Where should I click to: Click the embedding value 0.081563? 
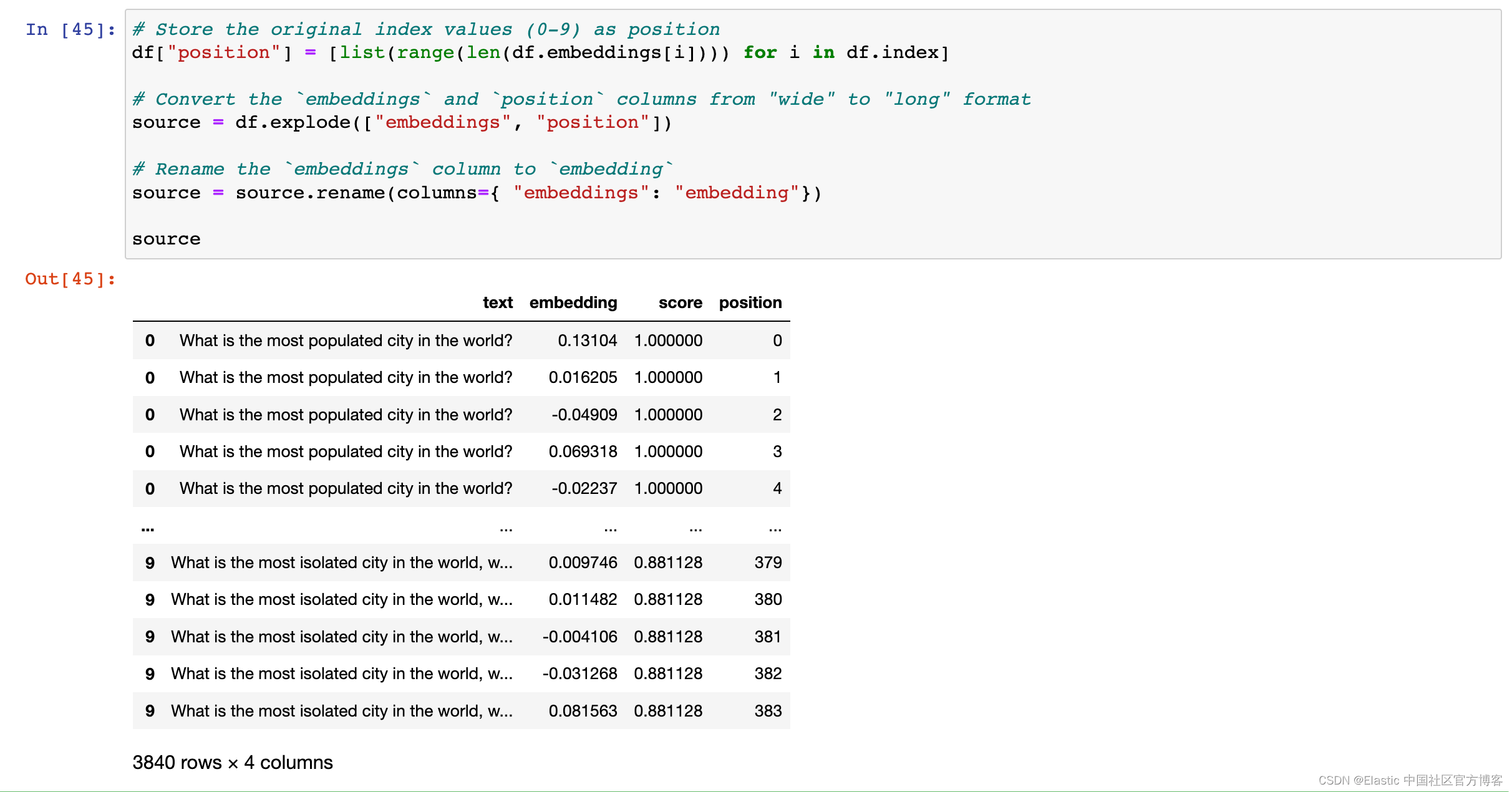tap(583, 711)
